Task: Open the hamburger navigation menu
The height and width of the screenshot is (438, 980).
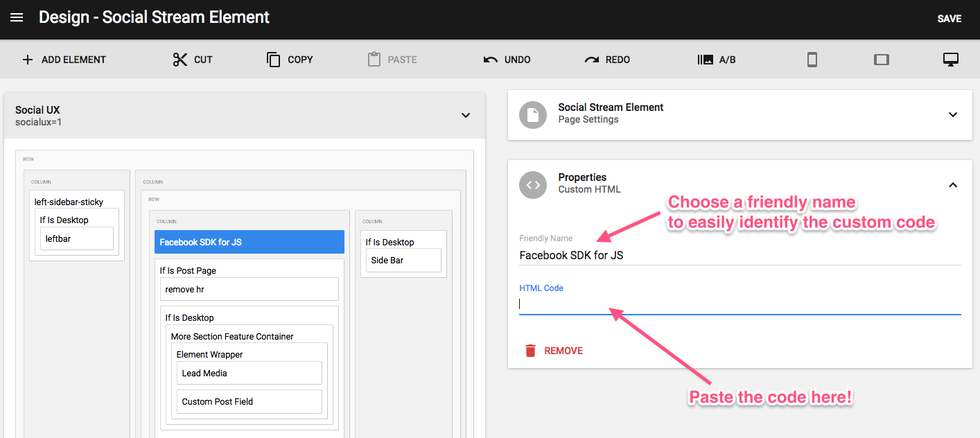Action: click(x=17, y=17)
